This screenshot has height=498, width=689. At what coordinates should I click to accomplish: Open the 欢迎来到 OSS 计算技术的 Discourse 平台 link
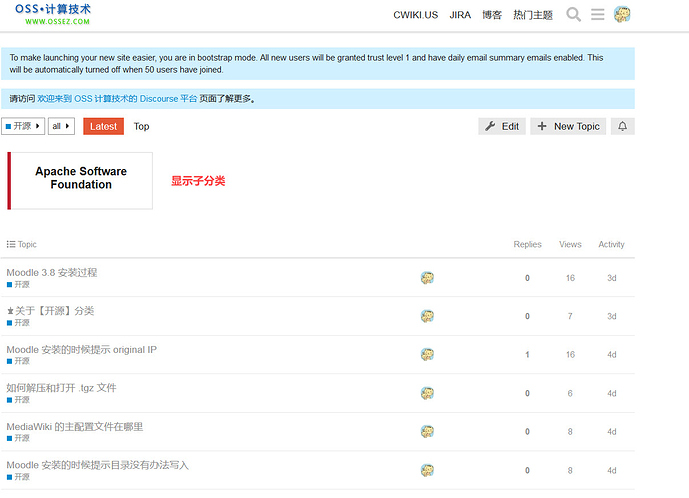(x=117, y=98)
